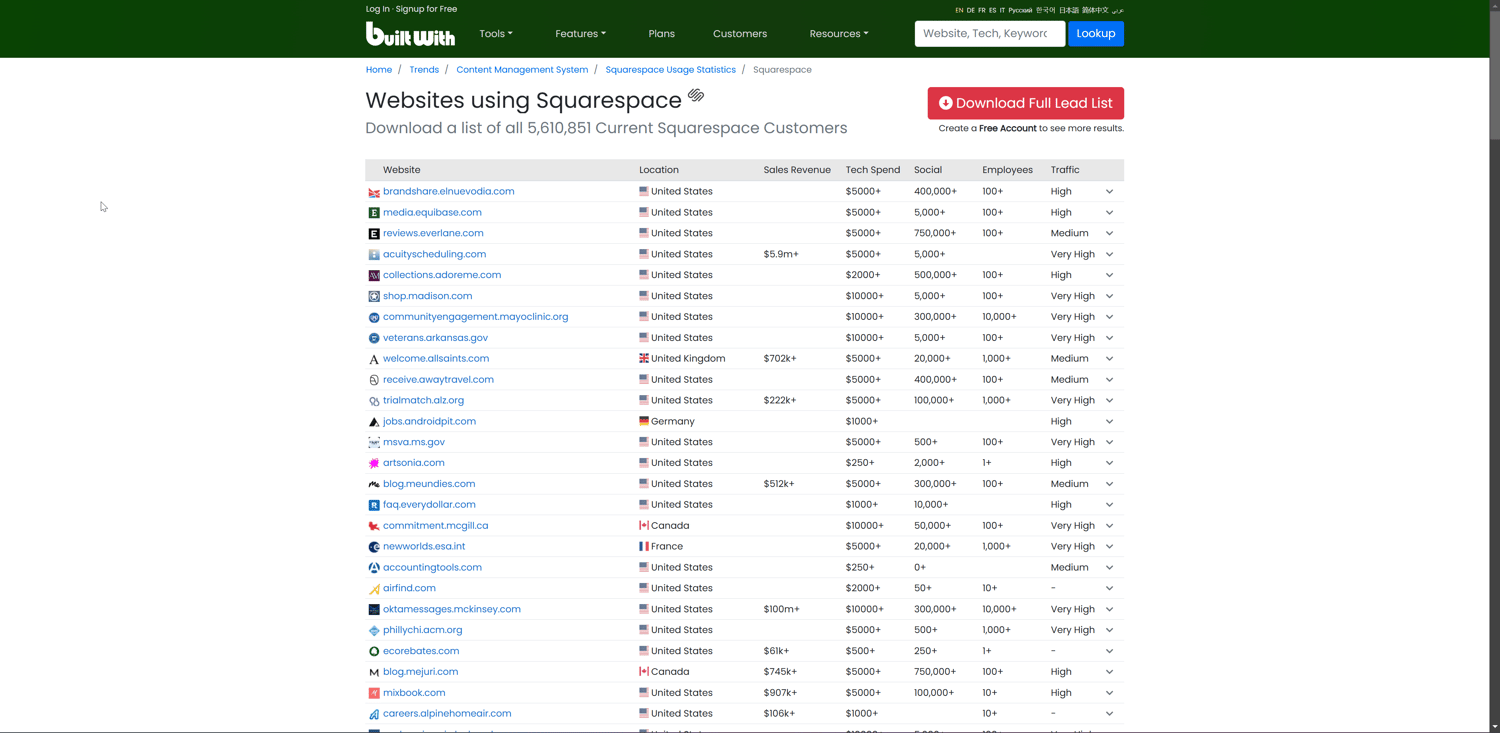Viewport: 1500px width, 733px height.
Task: Expand the airfind.com row chevron
Action: (x=1109, y=588)
